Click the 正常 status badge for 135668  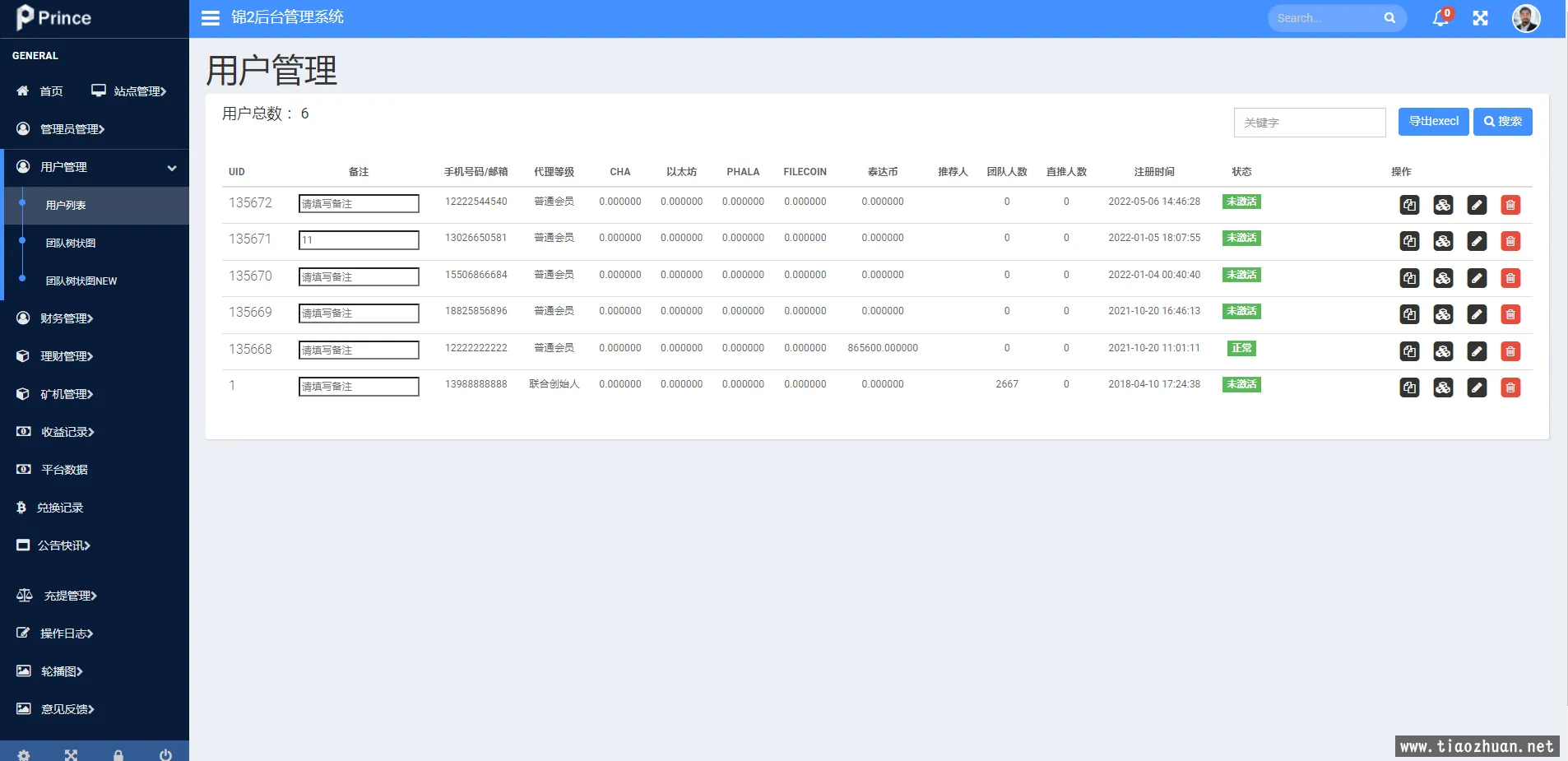click(x=1241, y=348)
